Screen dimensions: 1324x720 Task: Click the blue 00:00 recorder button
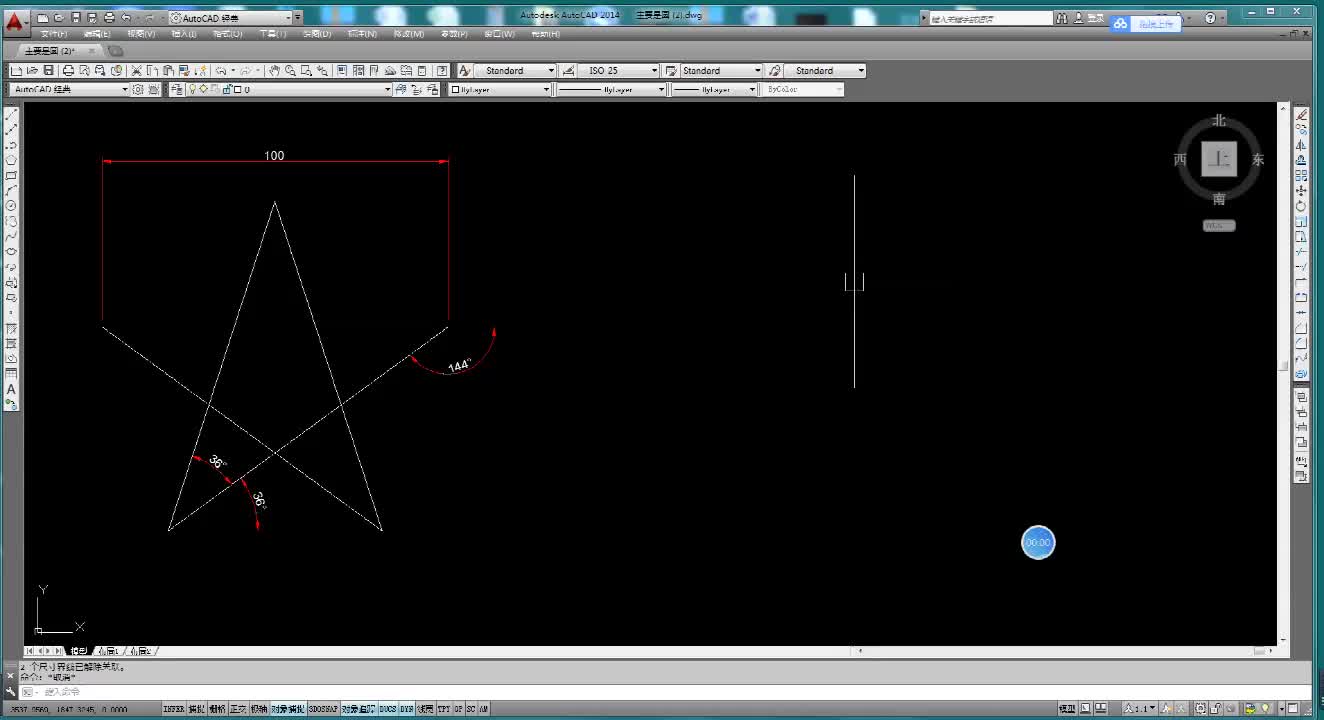click(1038, 542)
